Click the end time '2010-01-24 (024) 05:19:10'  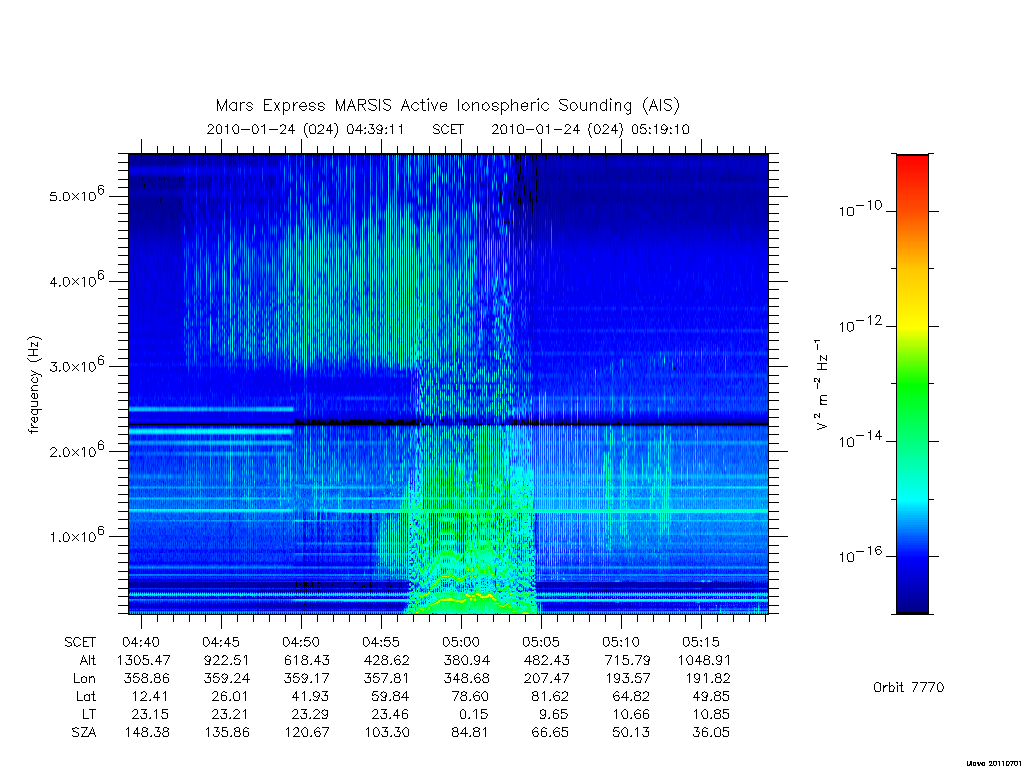[590, 129]
